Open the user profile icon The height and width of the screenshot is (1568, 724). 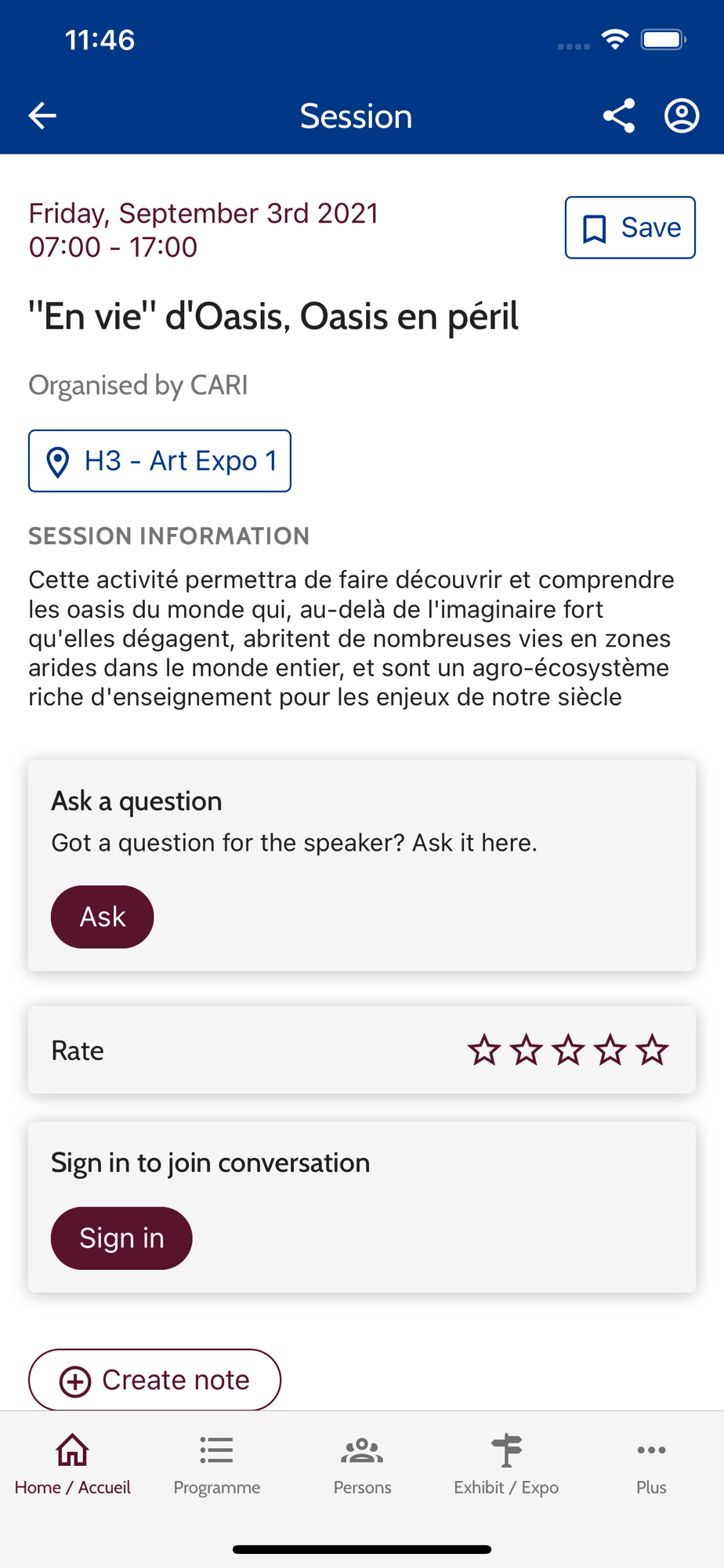(682, 116)
